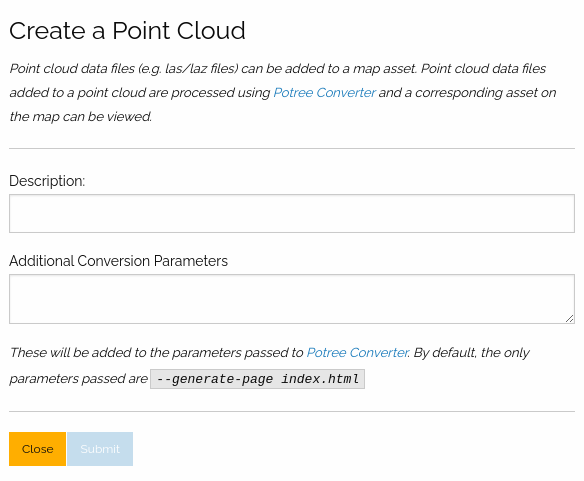584x481 pixels.
Task: Focus the Additional Conversion Parameters text area
Action: coord(292,299)
